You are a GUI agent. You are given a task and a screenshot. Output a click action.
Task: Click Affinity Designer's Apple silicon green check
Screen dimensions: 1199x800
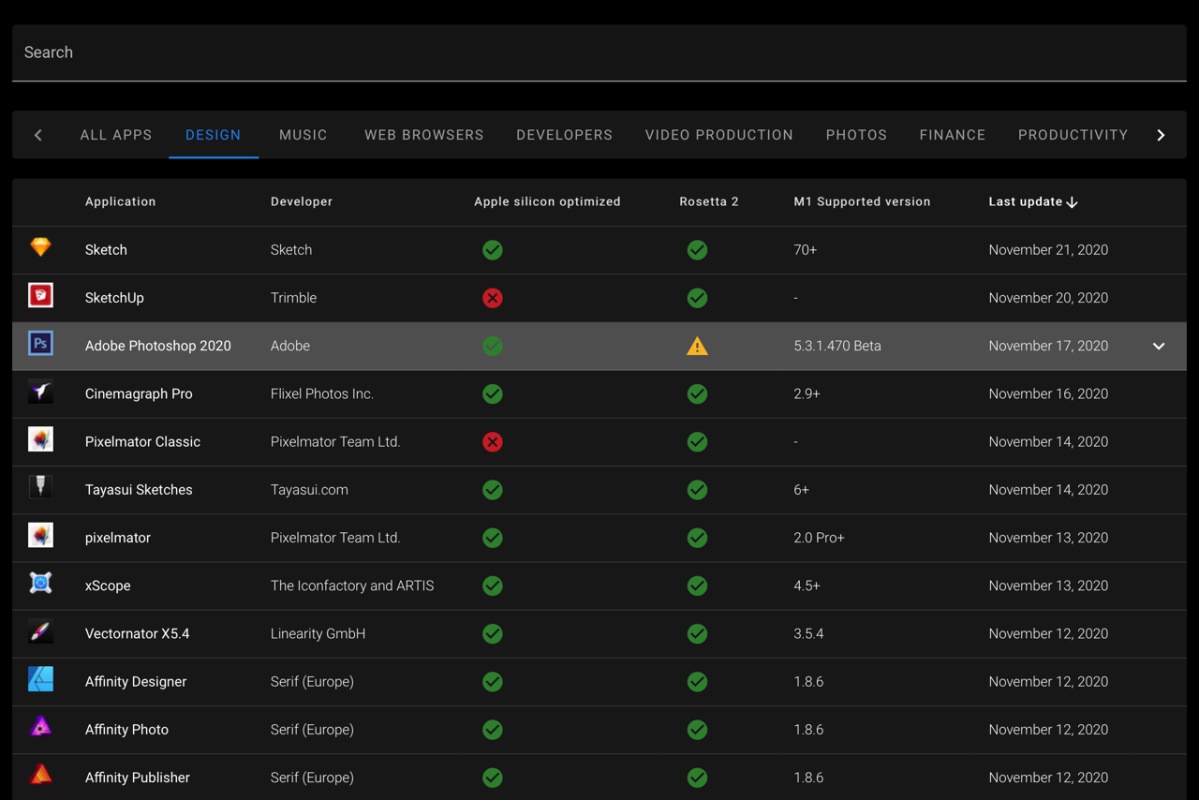[492, 681]
